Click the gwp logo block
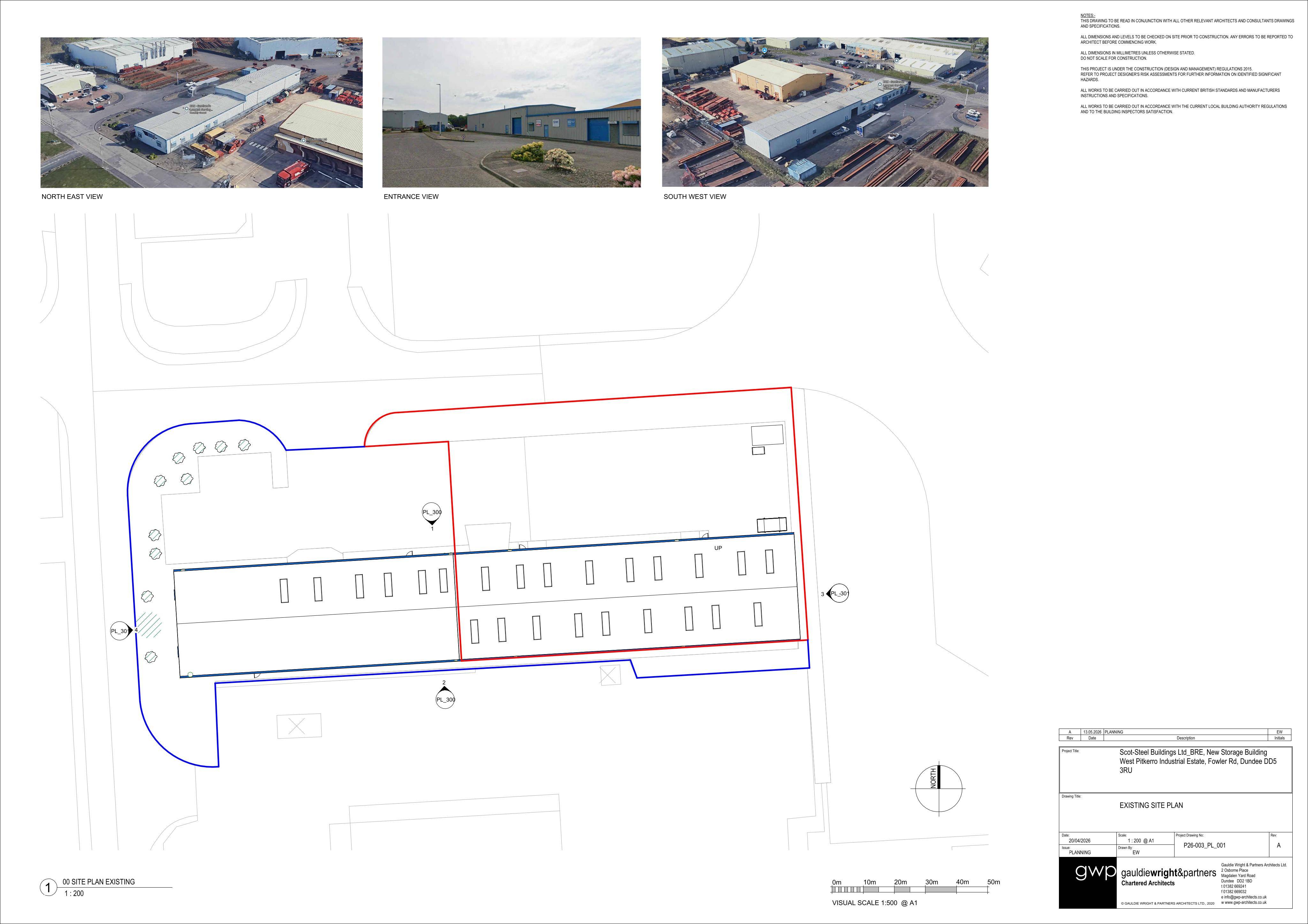 coord(1088,883)
